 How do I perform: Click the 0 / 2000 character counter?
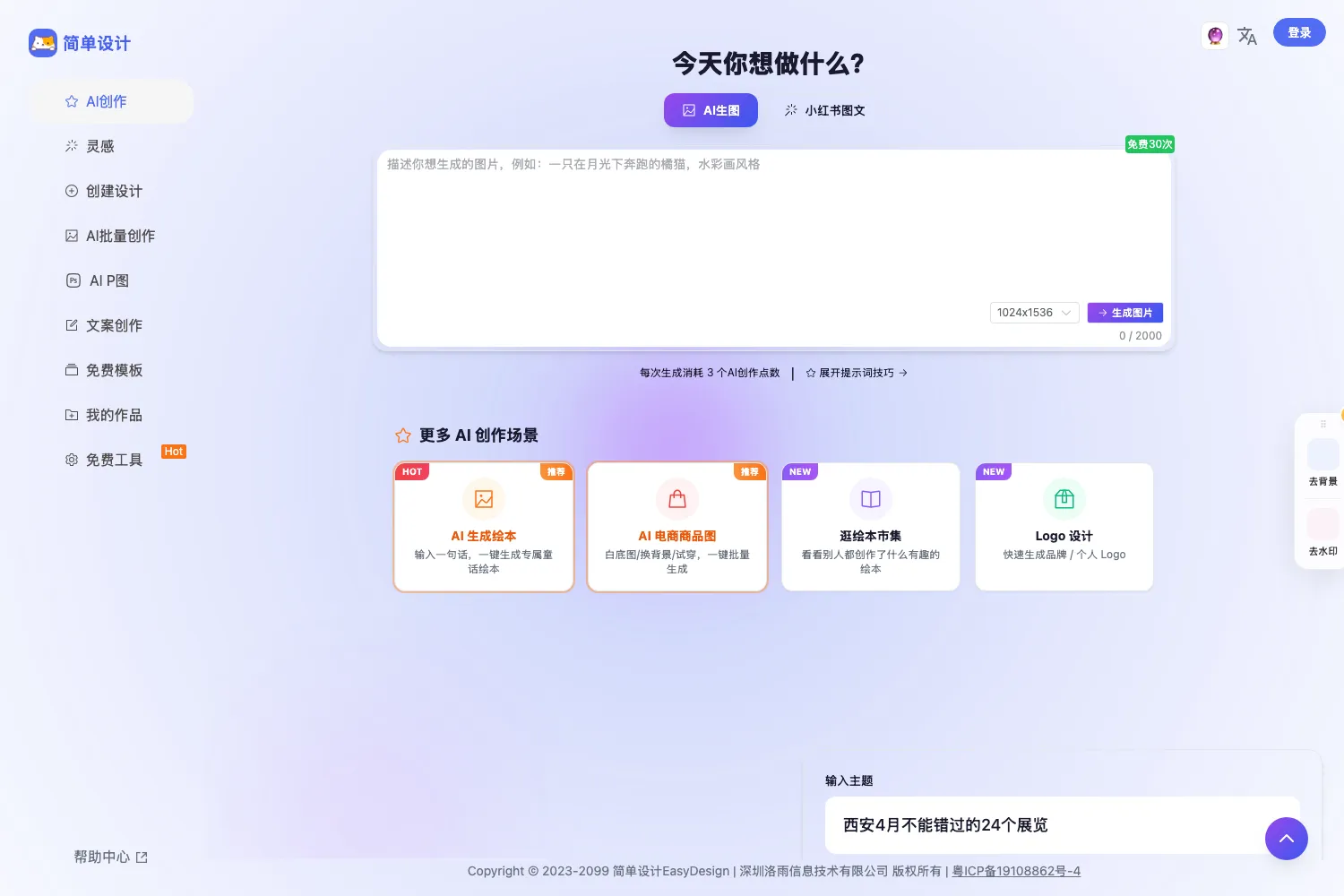1140,336
